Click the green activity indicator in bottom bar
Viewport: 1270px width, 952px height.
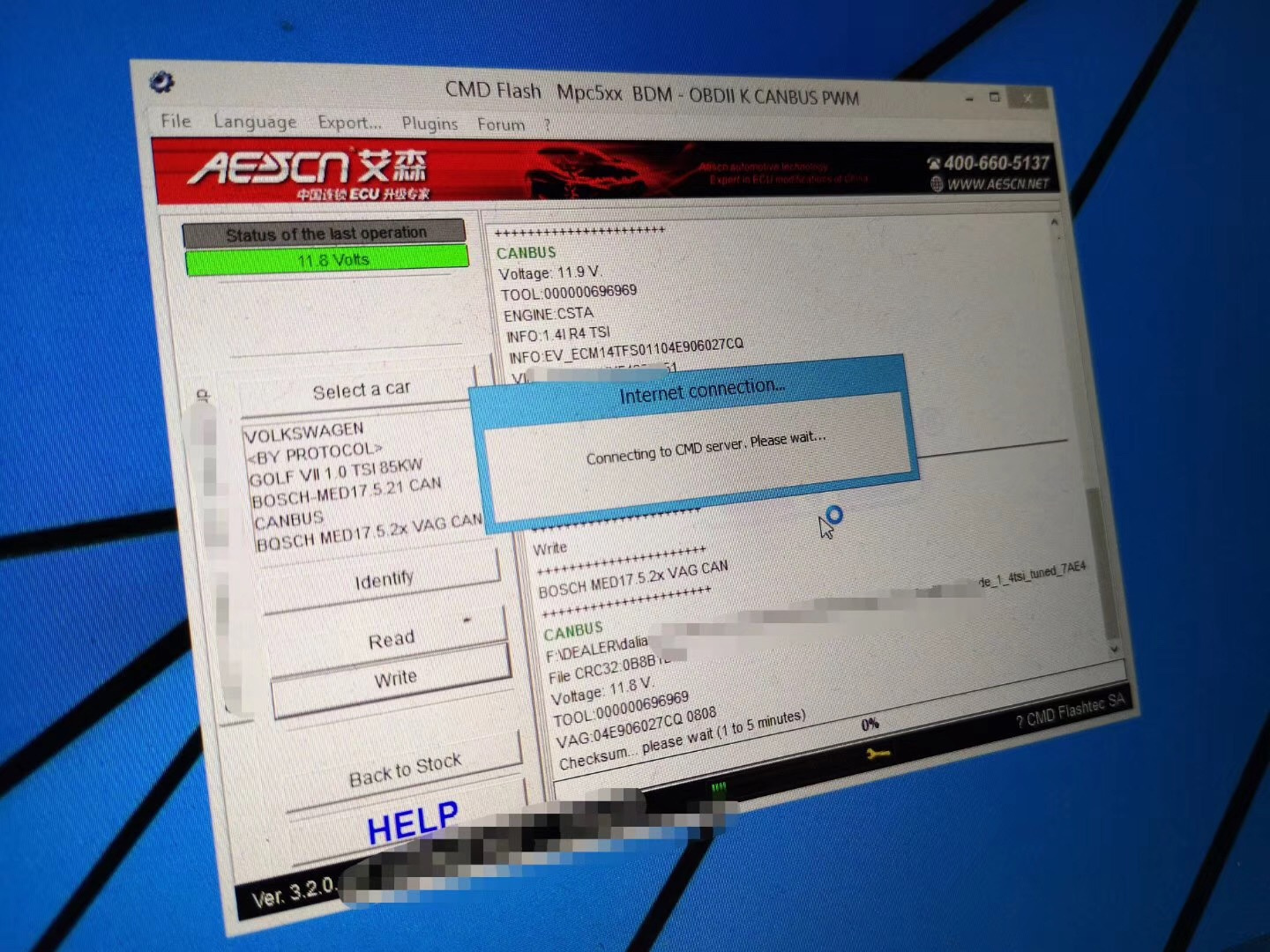coord(719,786)
